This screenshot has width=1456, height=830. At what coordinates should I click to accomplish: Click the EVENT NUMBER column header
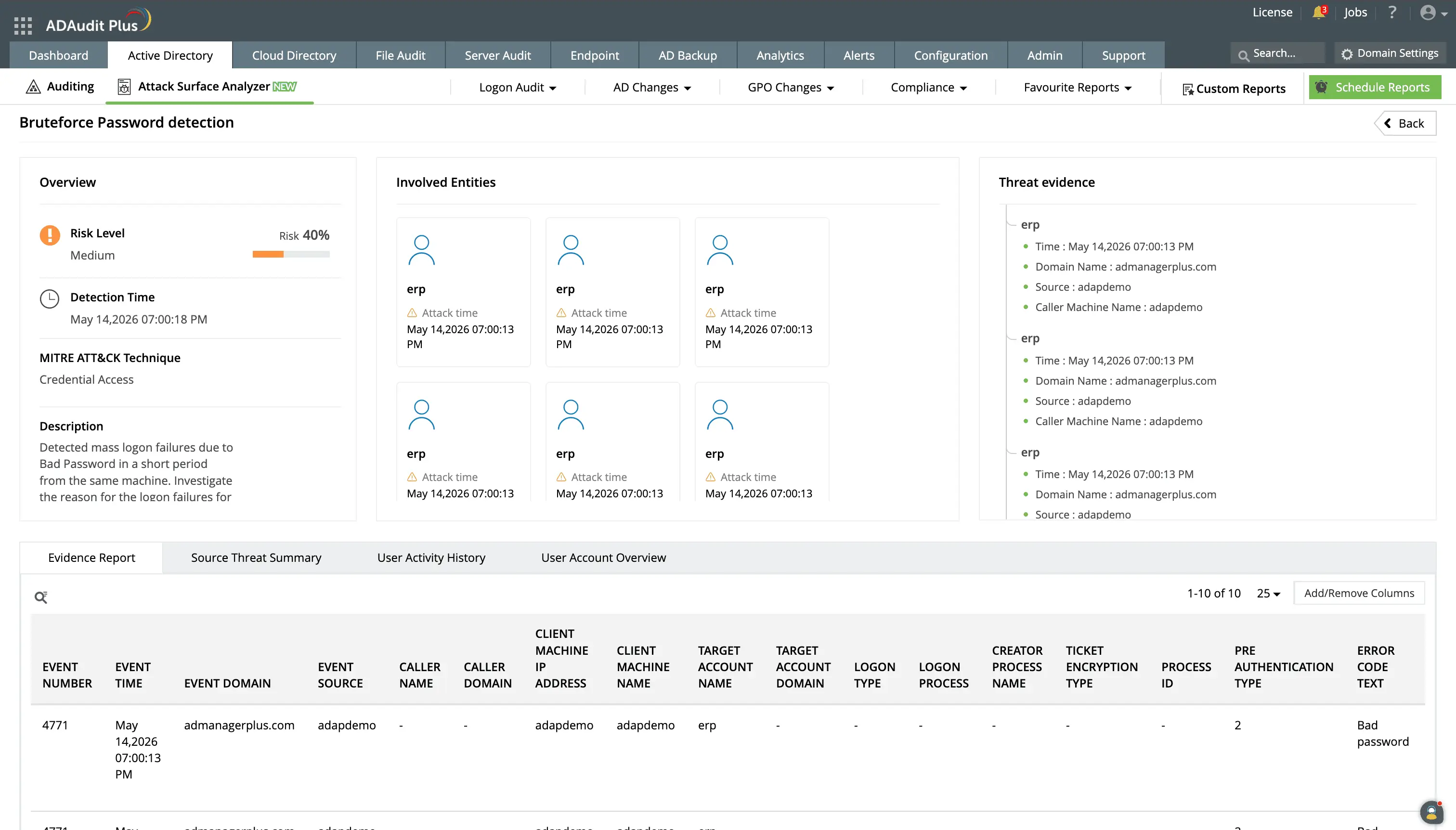pos(67,675)
